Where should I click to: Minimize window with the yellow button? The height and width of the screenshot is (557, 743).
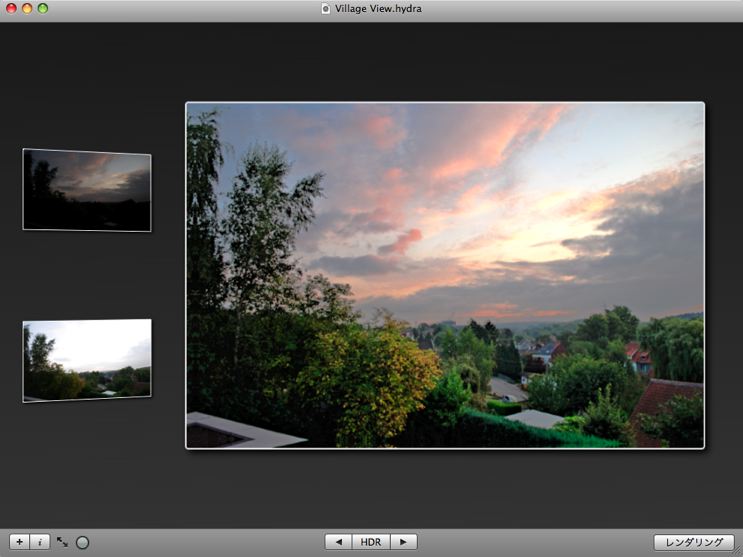(x=27, y=8)
